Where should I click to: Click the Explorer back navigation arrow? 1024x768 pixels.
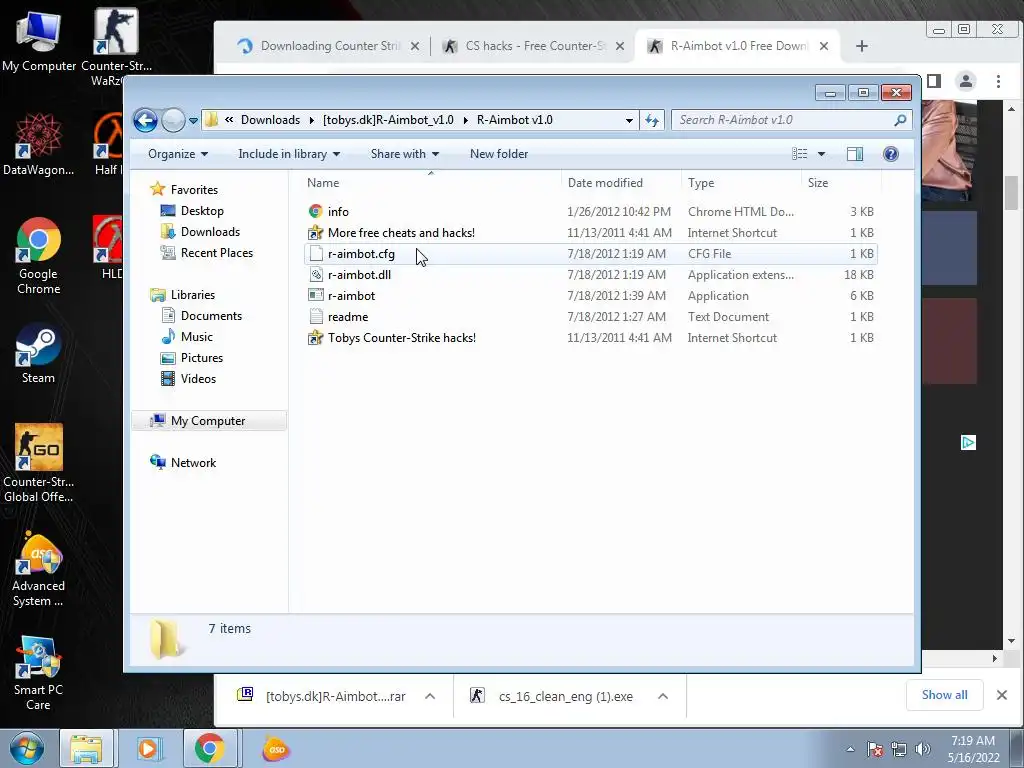145,120
